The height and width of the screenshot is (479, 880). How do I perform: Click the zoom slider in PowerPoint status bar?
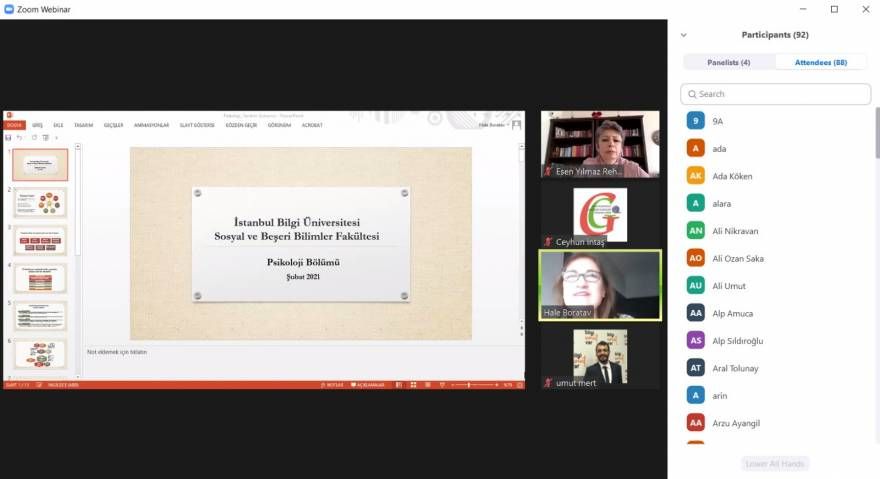pyautogui.click(x=475, y=385)
